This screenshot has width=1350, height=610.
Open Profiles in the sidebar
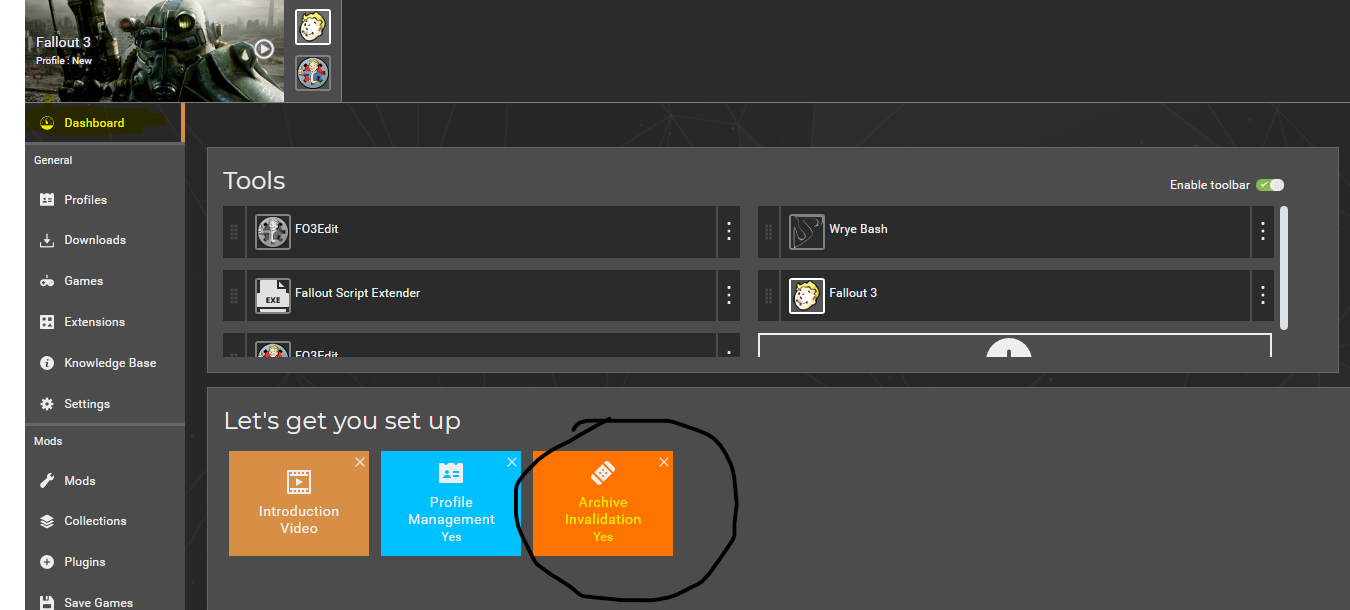click(x=105, y=200)
